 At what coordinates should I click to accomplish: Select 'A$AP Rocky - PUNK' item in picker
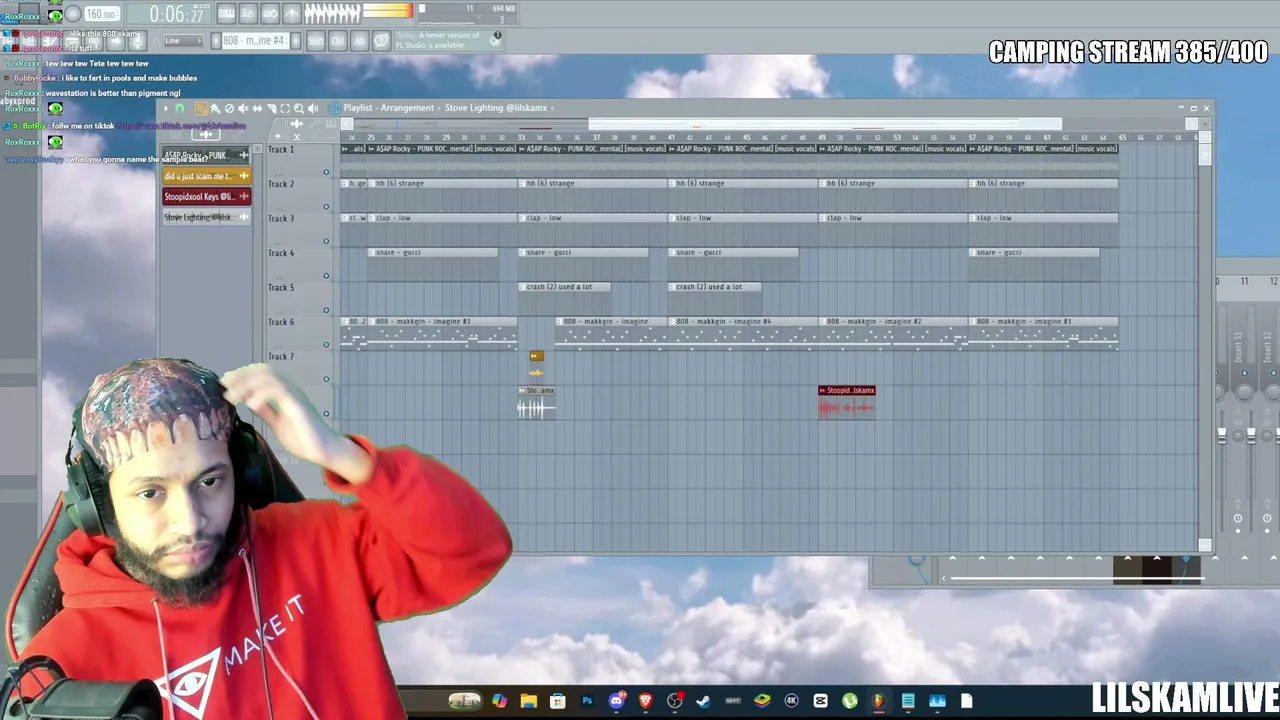point(206,155)
